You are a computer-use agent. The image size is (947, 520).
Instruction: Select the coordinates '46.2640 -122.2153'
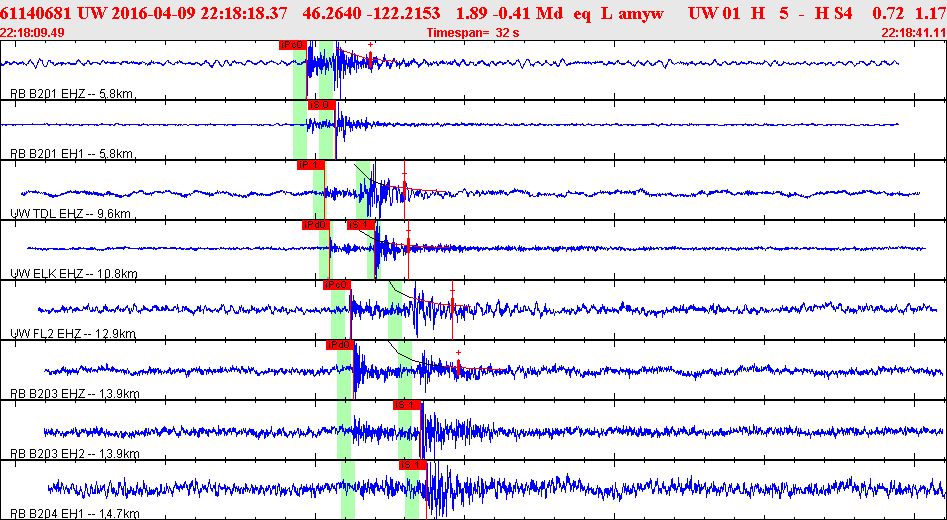pyautogui.click(x=375, y=14)
